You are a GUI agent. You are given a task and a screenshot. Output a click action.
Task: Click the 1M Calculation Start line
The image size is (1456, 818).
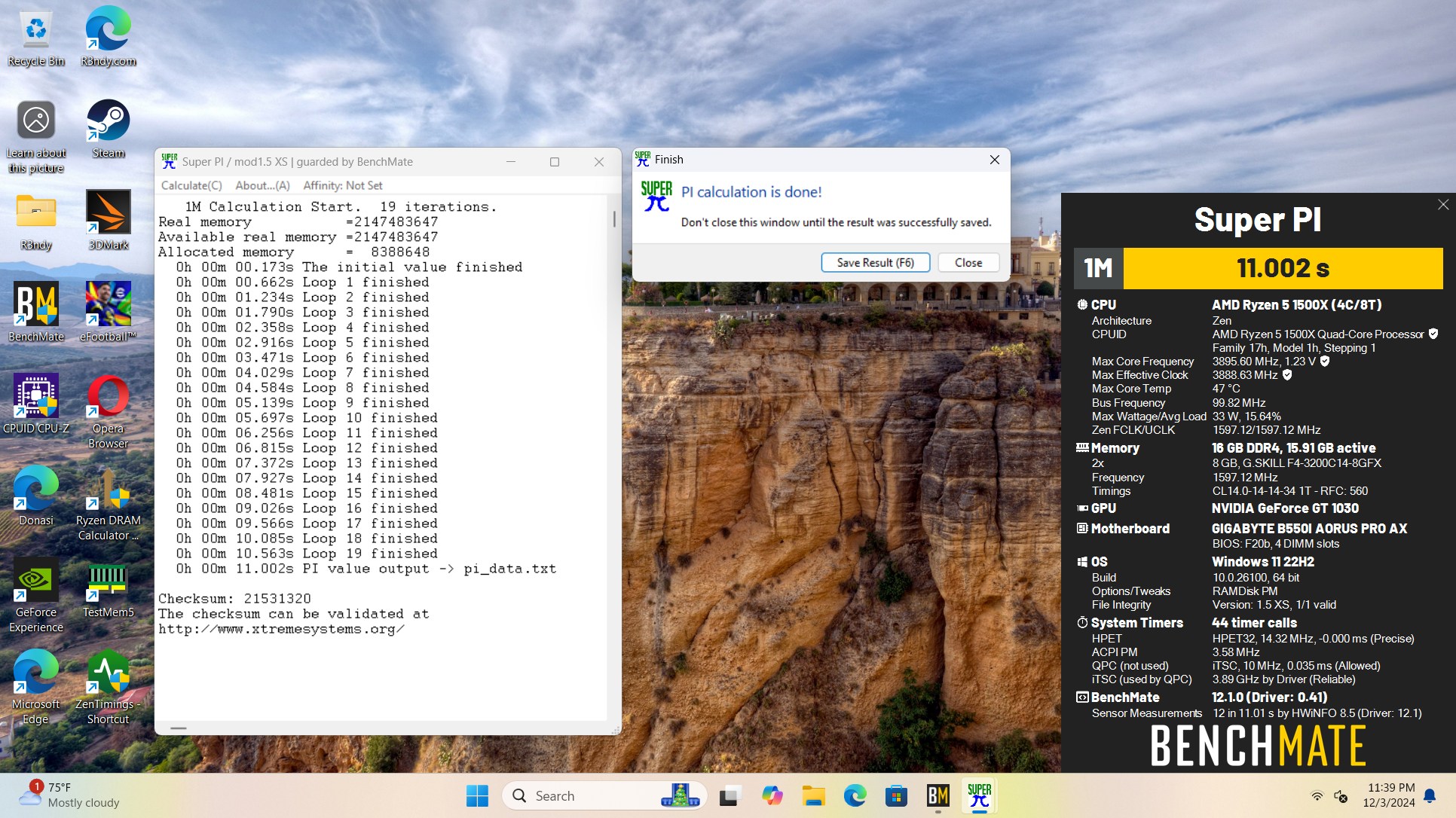tap(341, 207)
